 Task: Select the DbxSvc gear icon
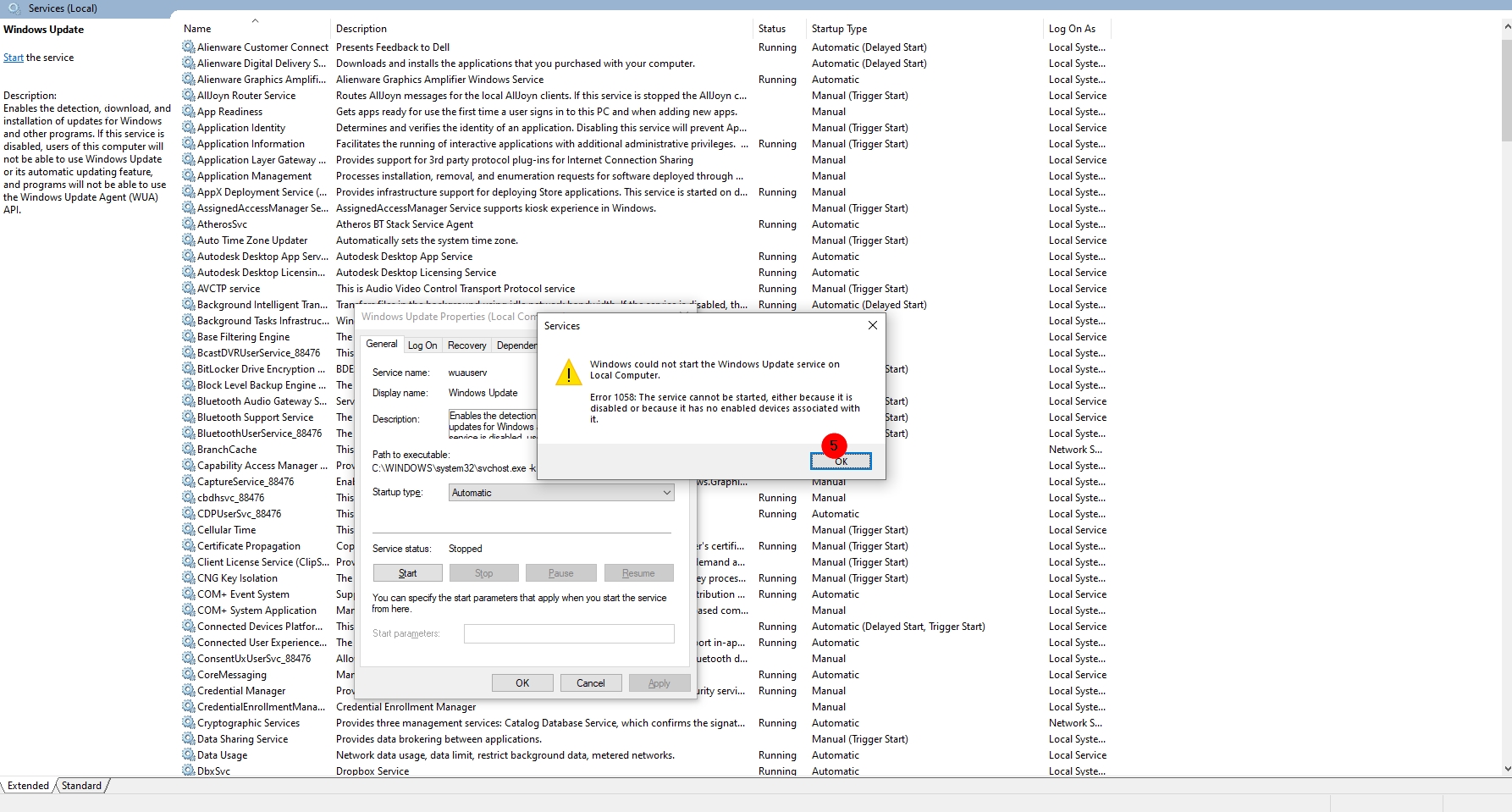(188, 771)
